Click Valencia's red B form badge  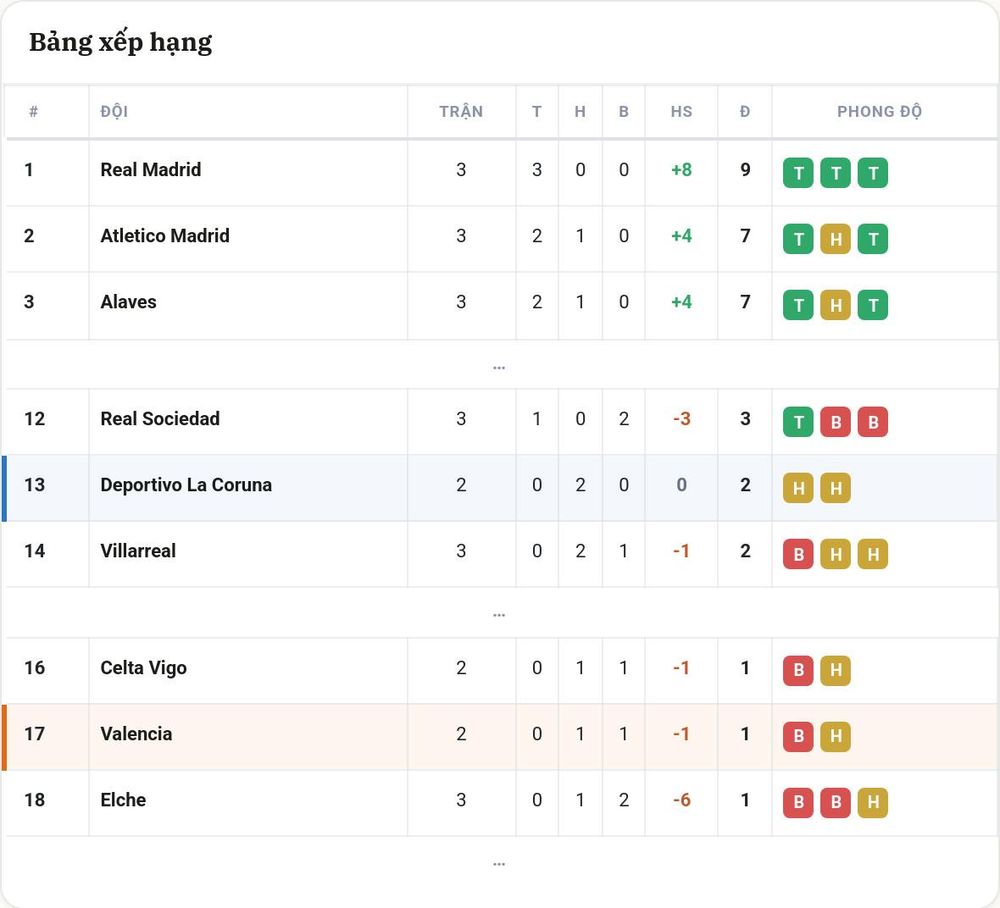(798, 736)
